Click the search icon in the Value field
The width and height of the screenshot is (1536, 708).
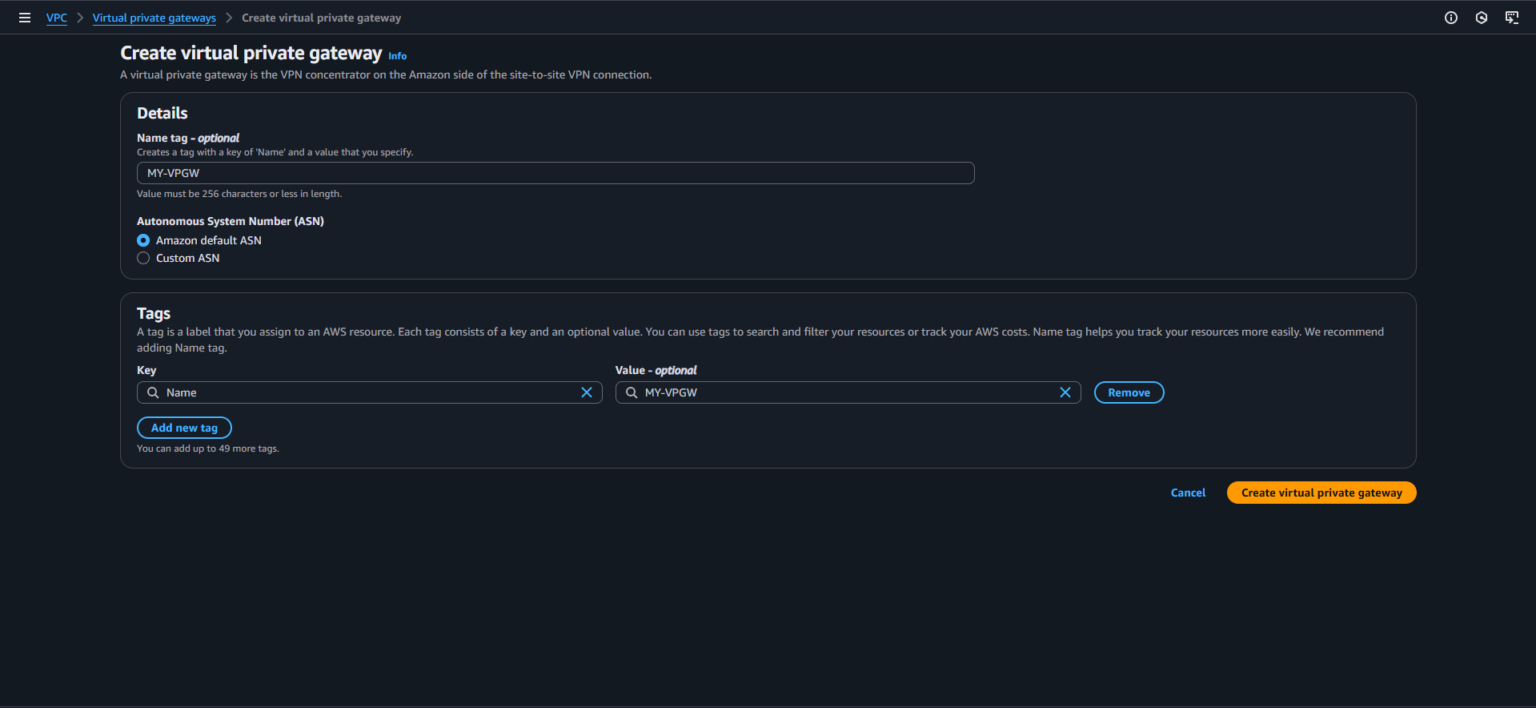coord(631,393)
